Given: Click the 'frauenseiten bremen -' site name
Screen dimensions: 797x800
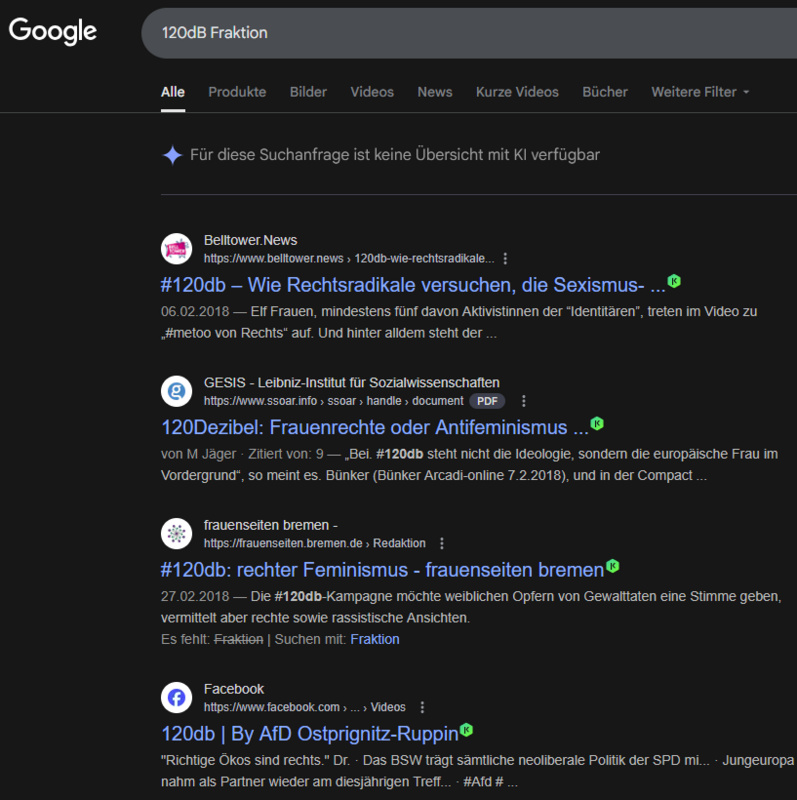Looking at the screenshot, I should click(270, 525).
